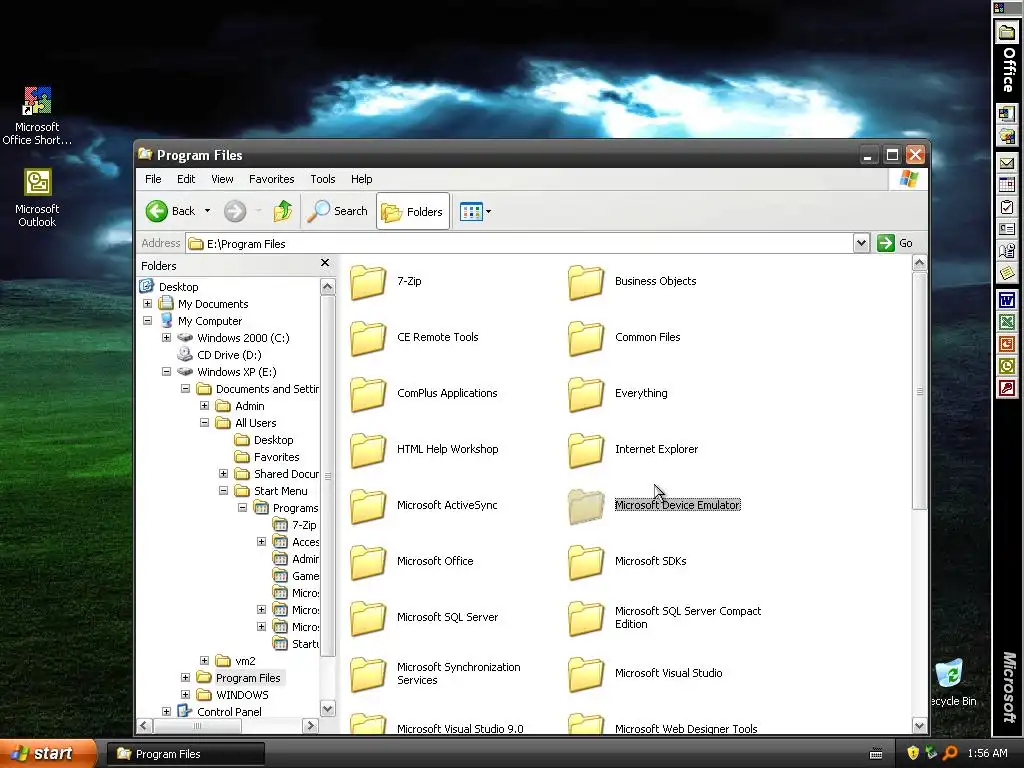1024x768 pixels.
Task: Toggle the Folders pane button
Action: (x=413, y=211)
